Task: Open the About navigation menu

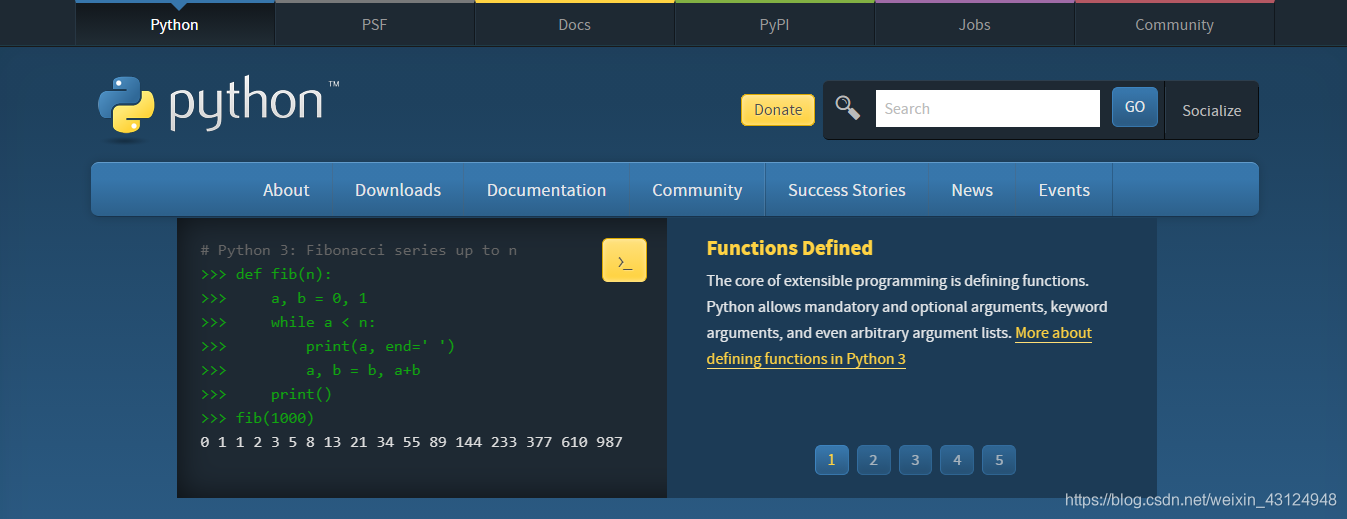Action: tap(286, 190)
